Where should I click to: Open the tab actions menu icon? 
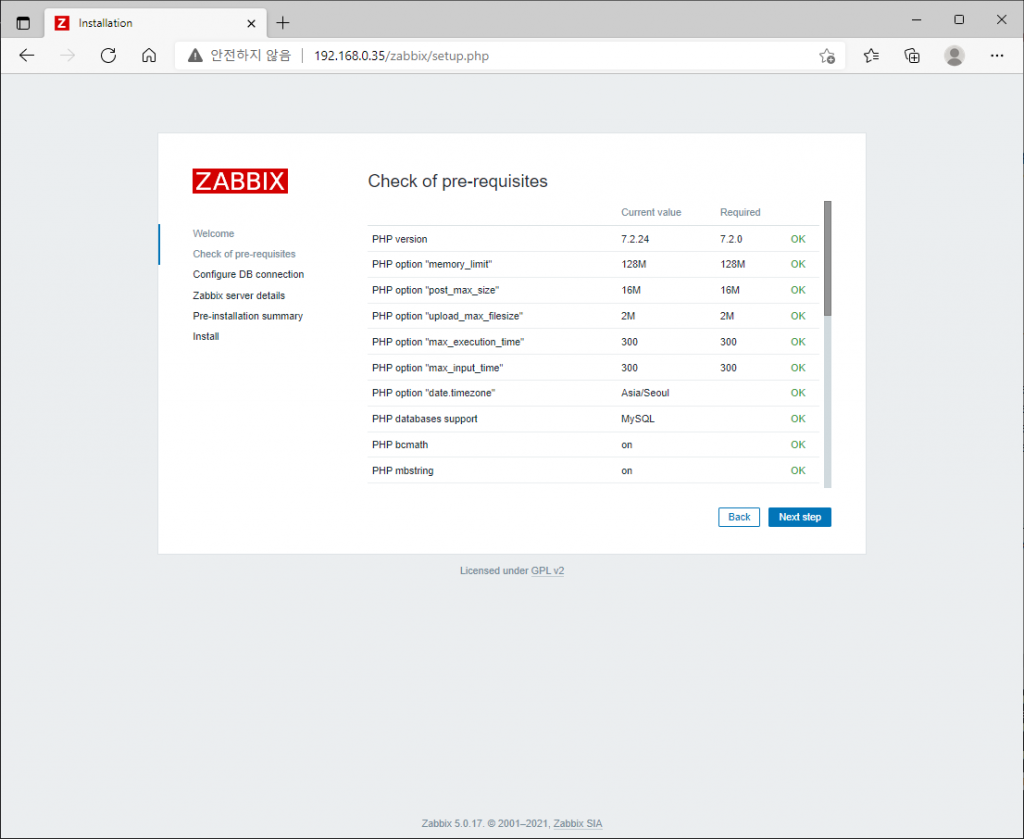click(x=22, y=20)
